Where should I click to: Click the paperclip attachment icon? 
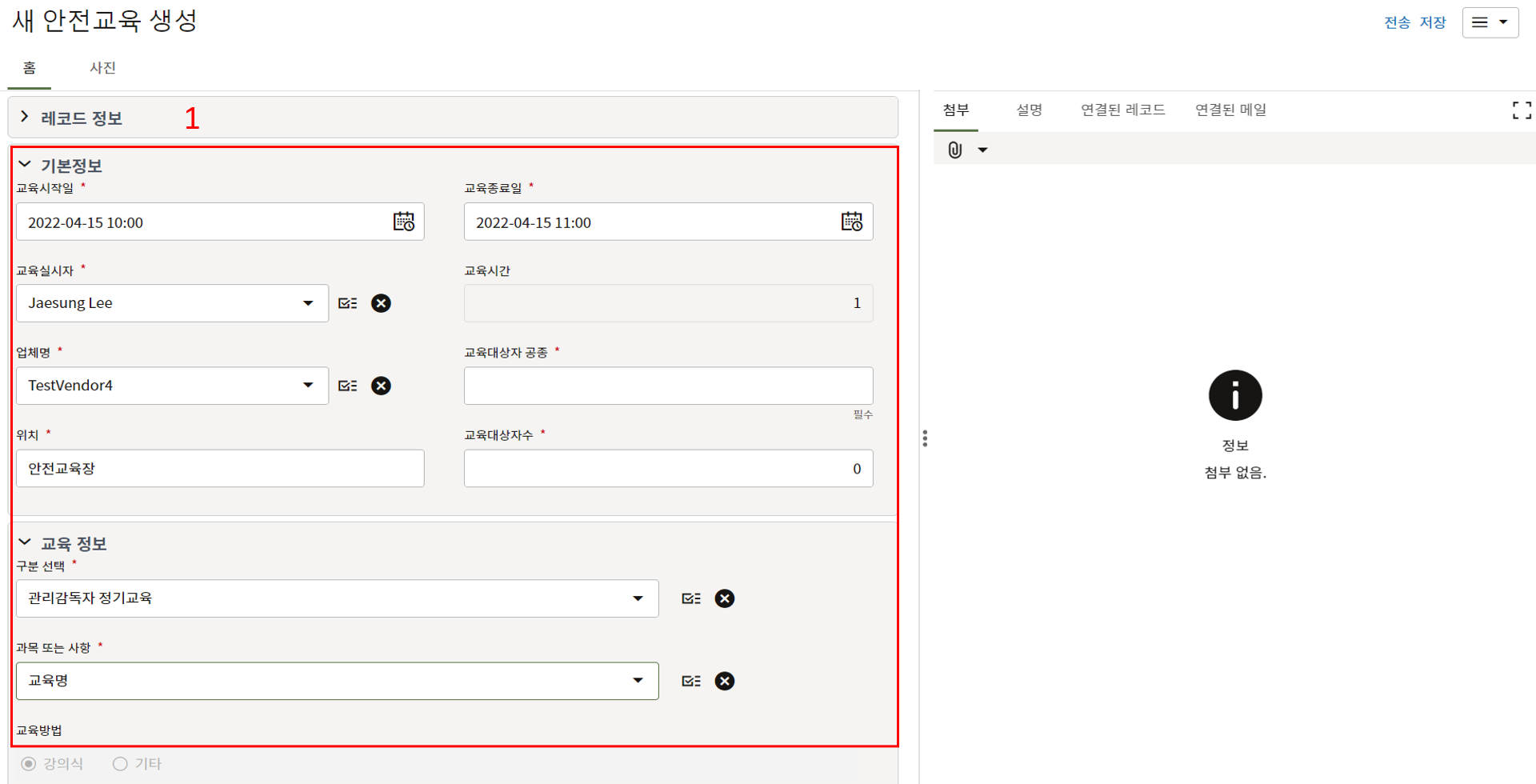pos(955,150)
